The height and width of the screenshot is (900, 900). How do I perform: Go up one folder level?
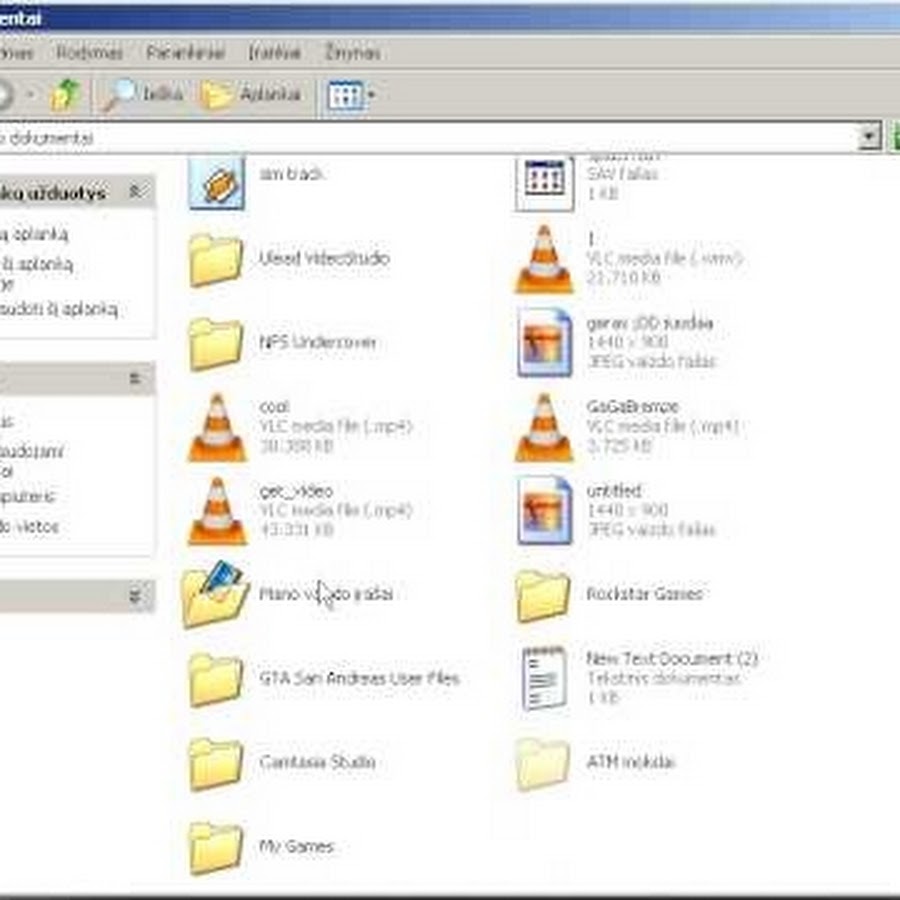(x=65, y=94)
